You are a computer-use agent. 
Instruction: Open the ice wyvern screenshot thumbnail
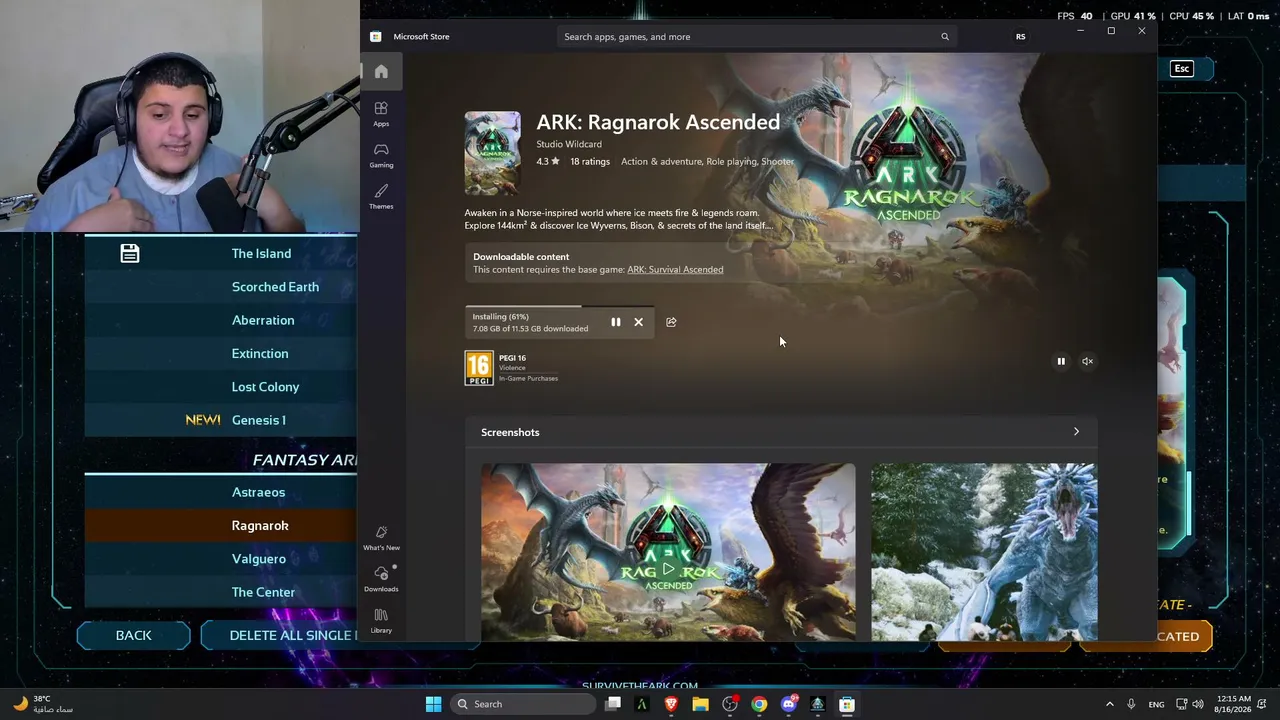click(x=984, y=551)
